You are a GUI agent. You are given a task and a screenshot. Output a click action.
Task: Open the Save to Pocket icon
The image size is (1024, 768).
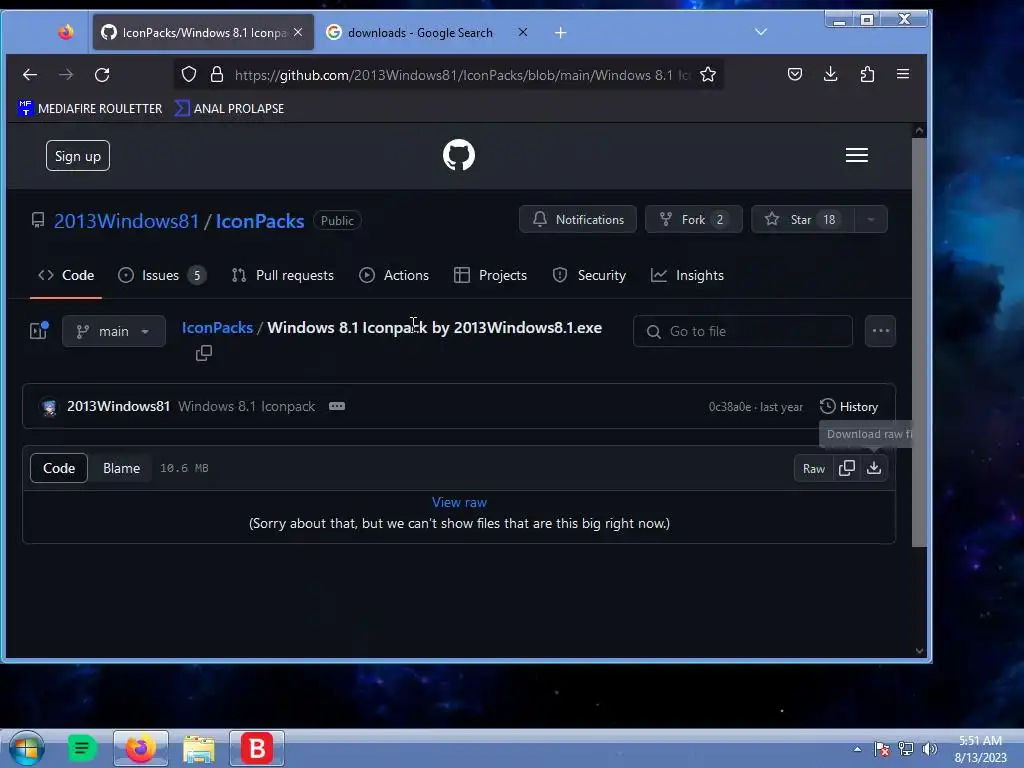[x=795, y=74]
